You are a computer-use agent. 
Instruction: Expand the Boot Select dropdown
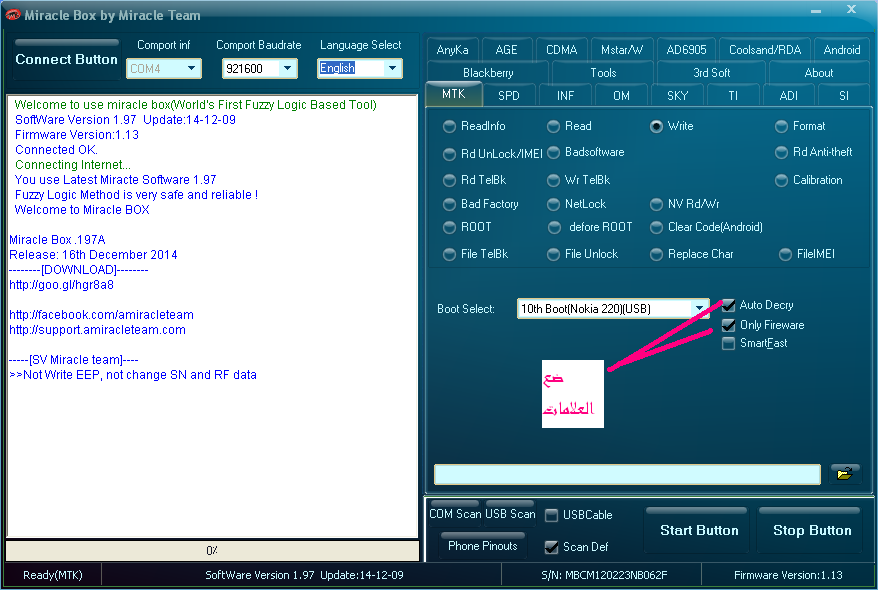(699, 308)
